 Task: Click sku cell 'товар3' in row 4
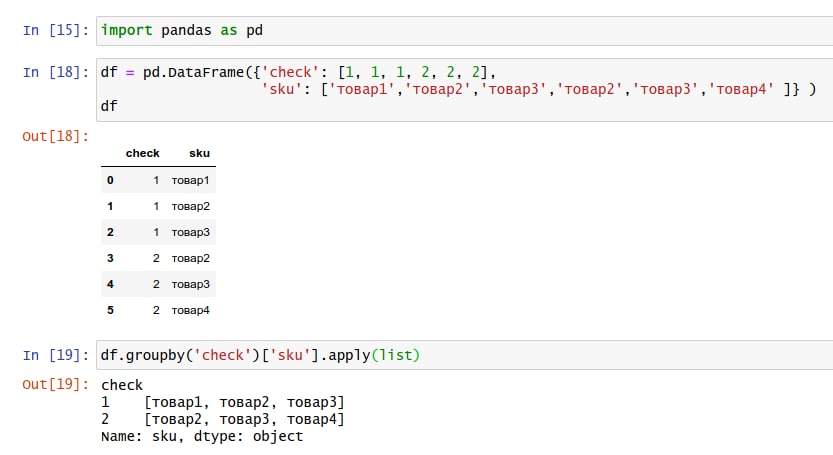190,284
